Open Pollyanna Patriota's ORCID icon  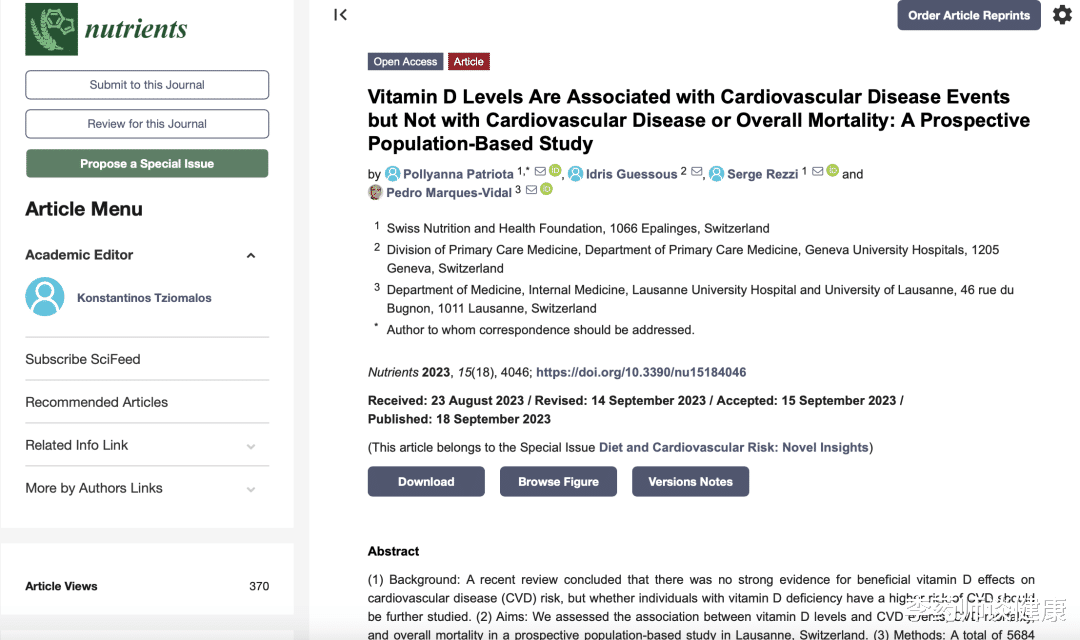coord(555,170)
